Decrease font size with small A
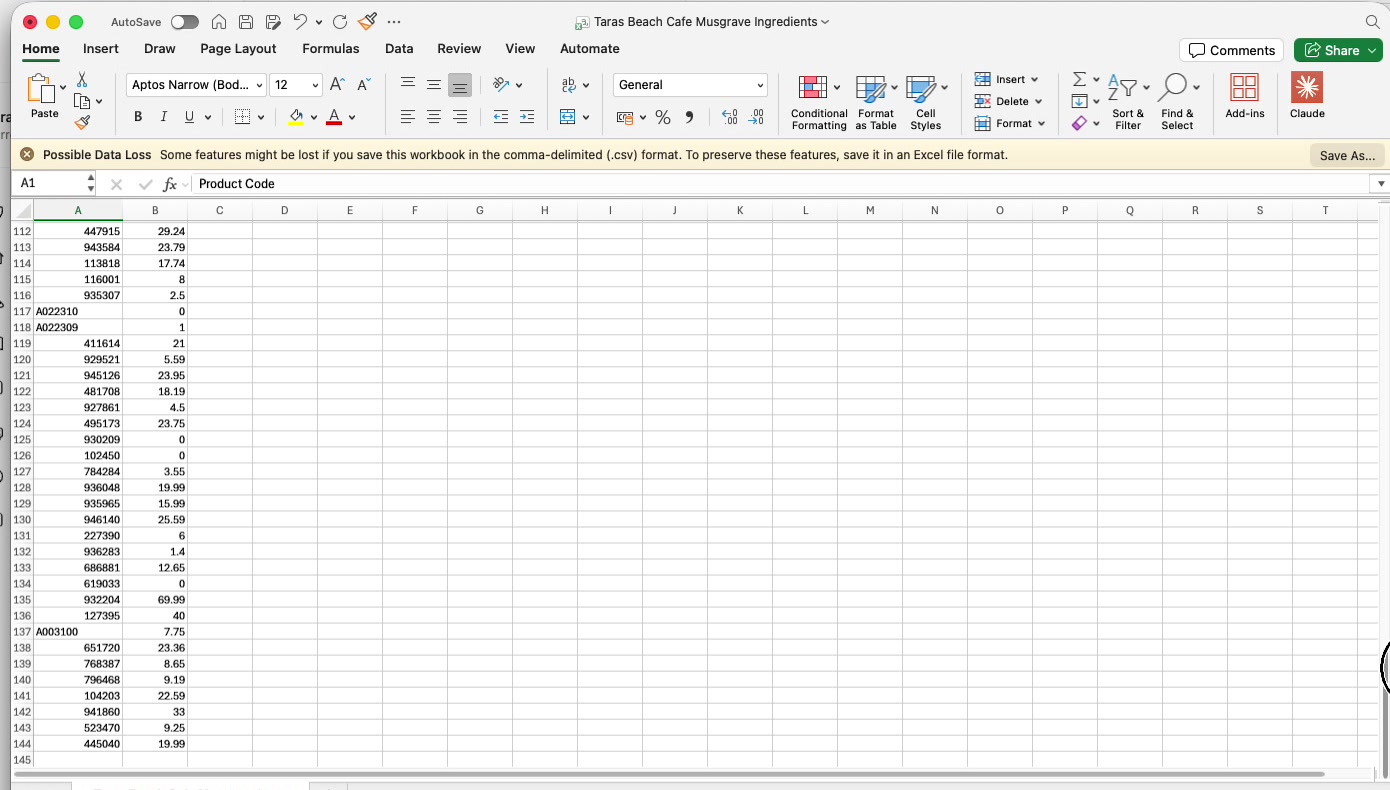This screenshot has height=790, width=1390. coord(364,85)
